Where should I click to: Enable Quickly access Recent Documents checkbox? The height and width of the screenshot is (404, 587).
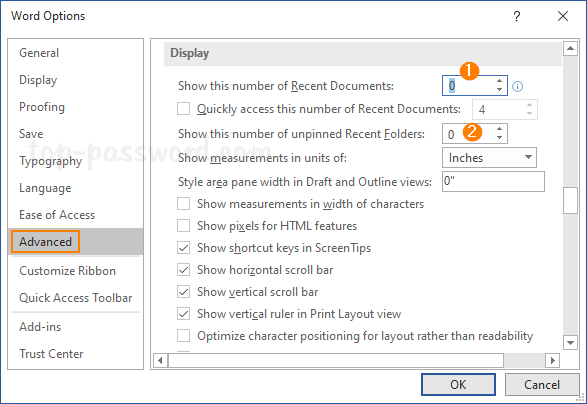pyautogui.click(x=183, y=109)
